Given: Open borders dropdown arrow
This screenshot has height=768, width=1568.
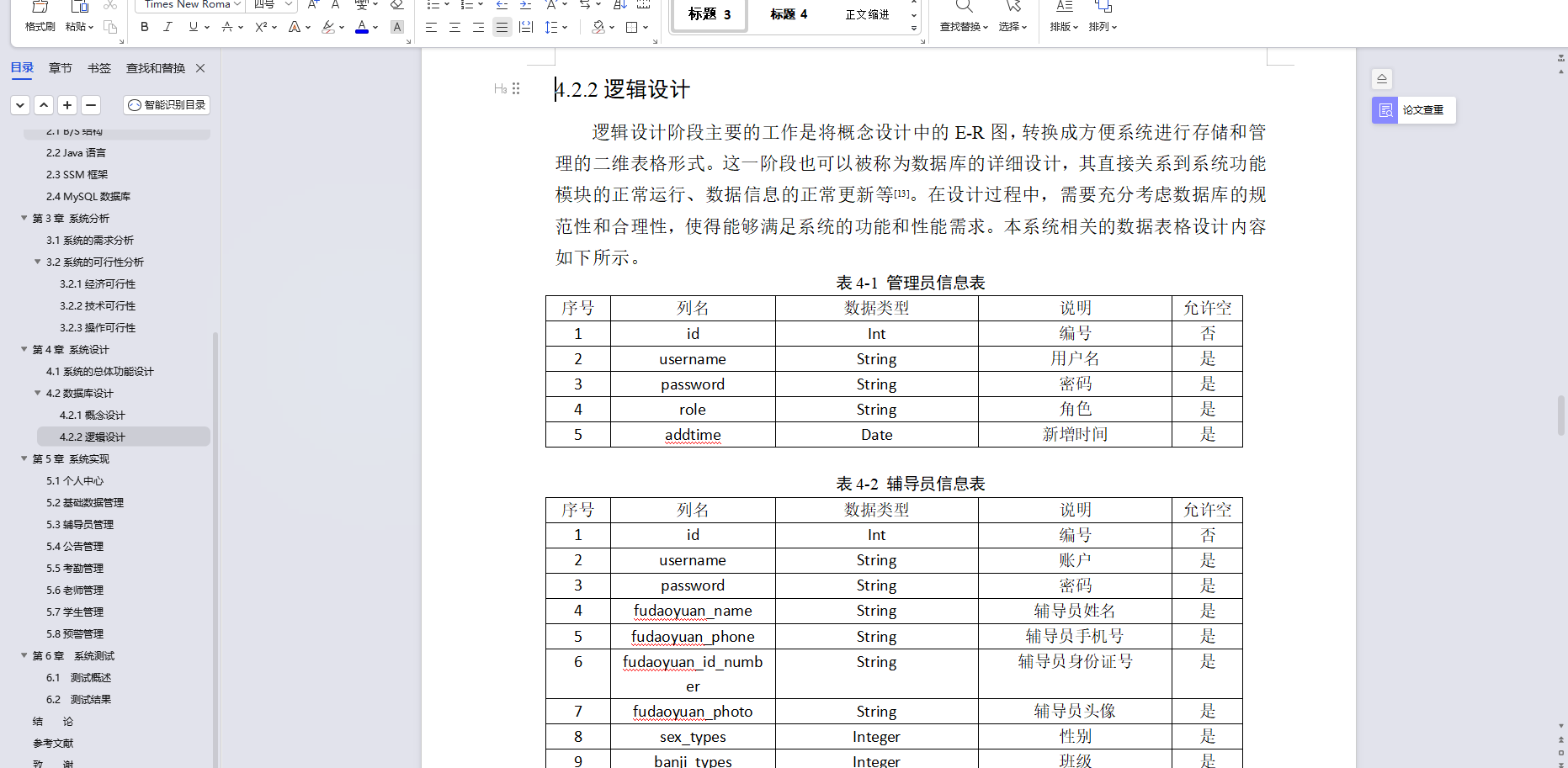Looking at the screenshot, I should point(646,27).
